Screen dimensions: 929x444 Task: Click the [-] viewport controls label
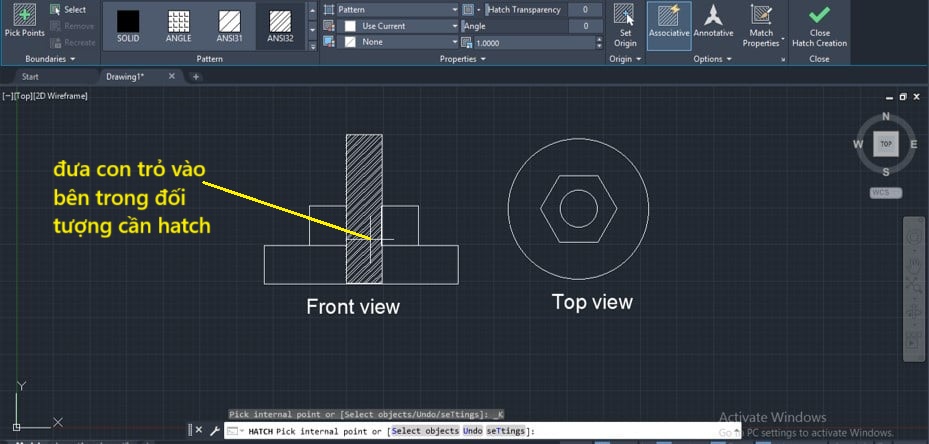(x=8, y=96)
